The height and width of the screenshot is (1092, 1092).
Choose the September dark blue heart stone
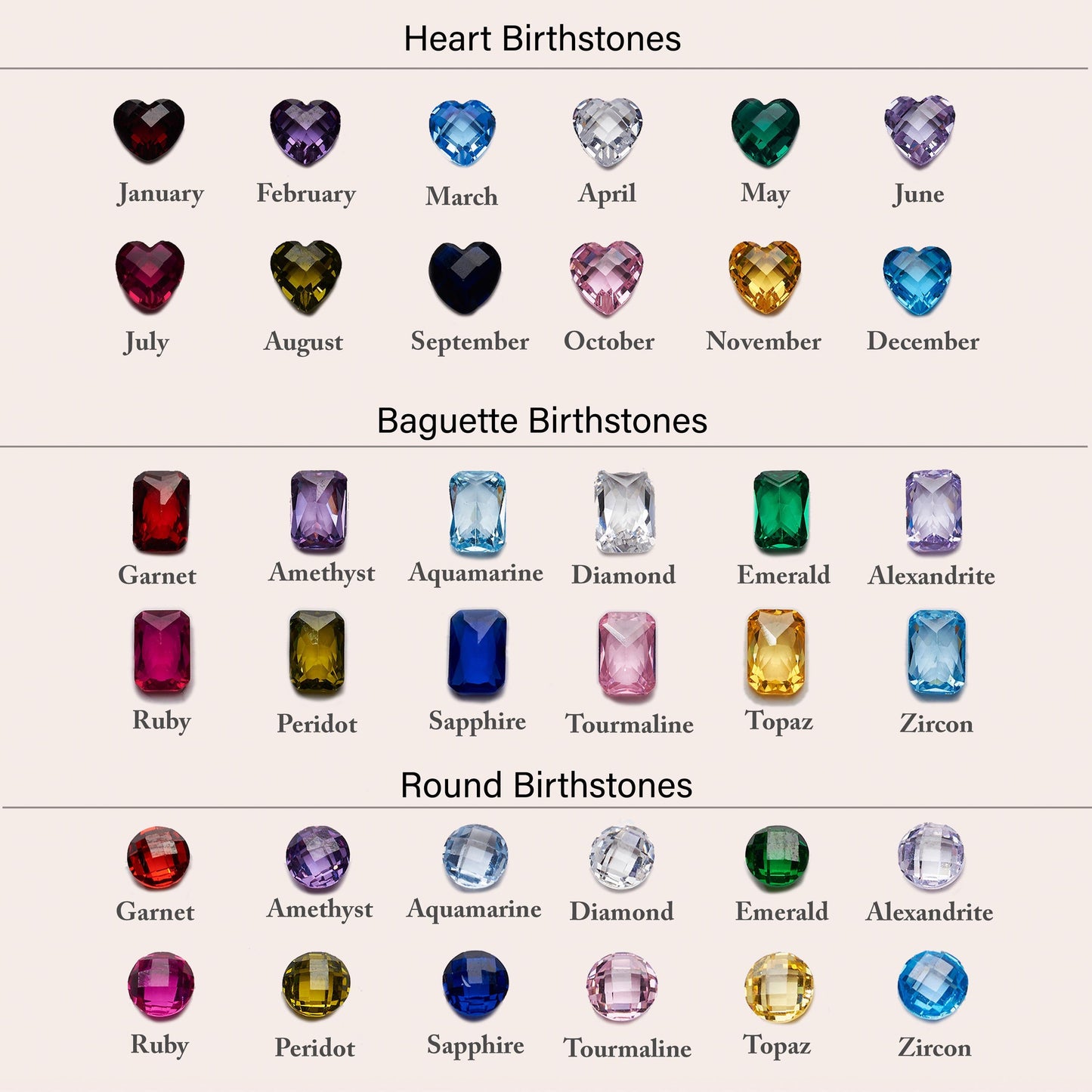pos(465,278)
